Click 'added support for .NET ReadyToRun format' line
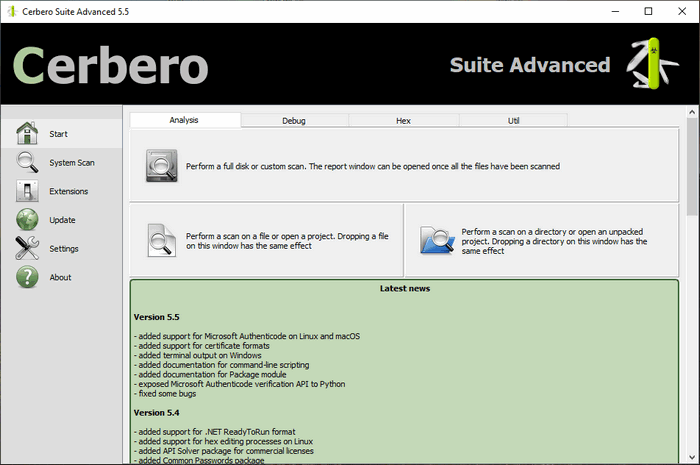Screen dimensions: 700x465 215,432
